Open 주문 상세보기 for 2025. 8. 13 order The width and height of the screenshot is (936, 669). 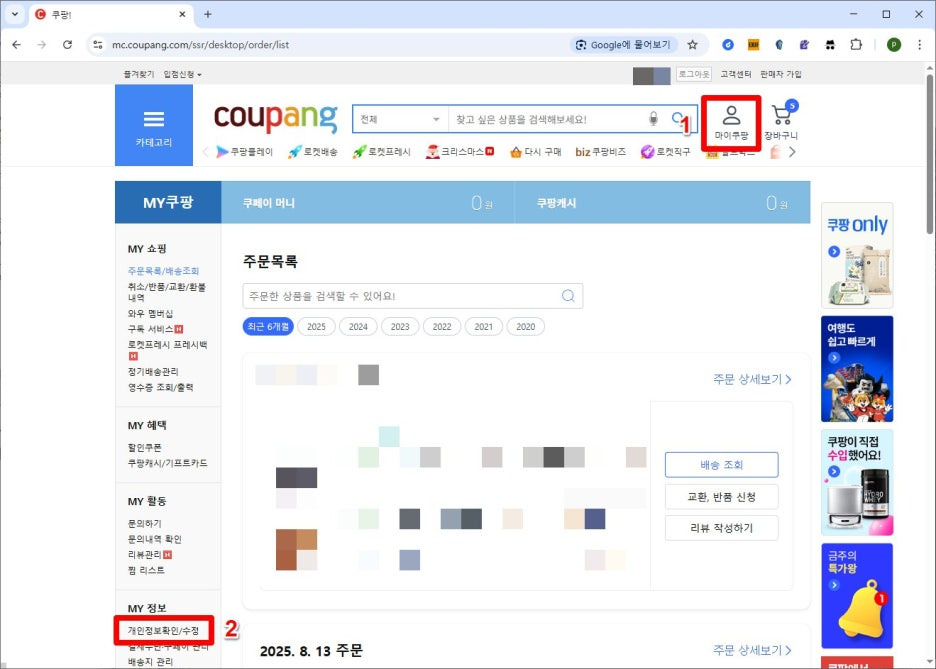pos(752,650)
